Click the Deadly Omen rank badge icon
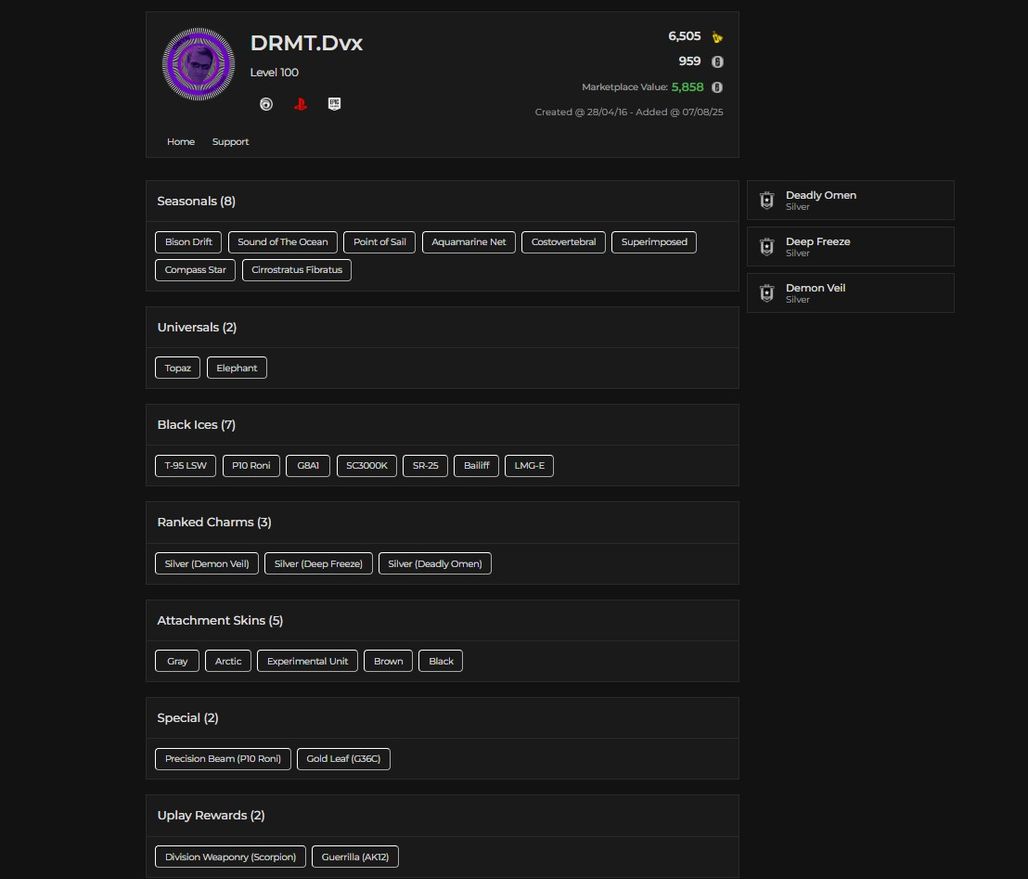 click(766, 200)
